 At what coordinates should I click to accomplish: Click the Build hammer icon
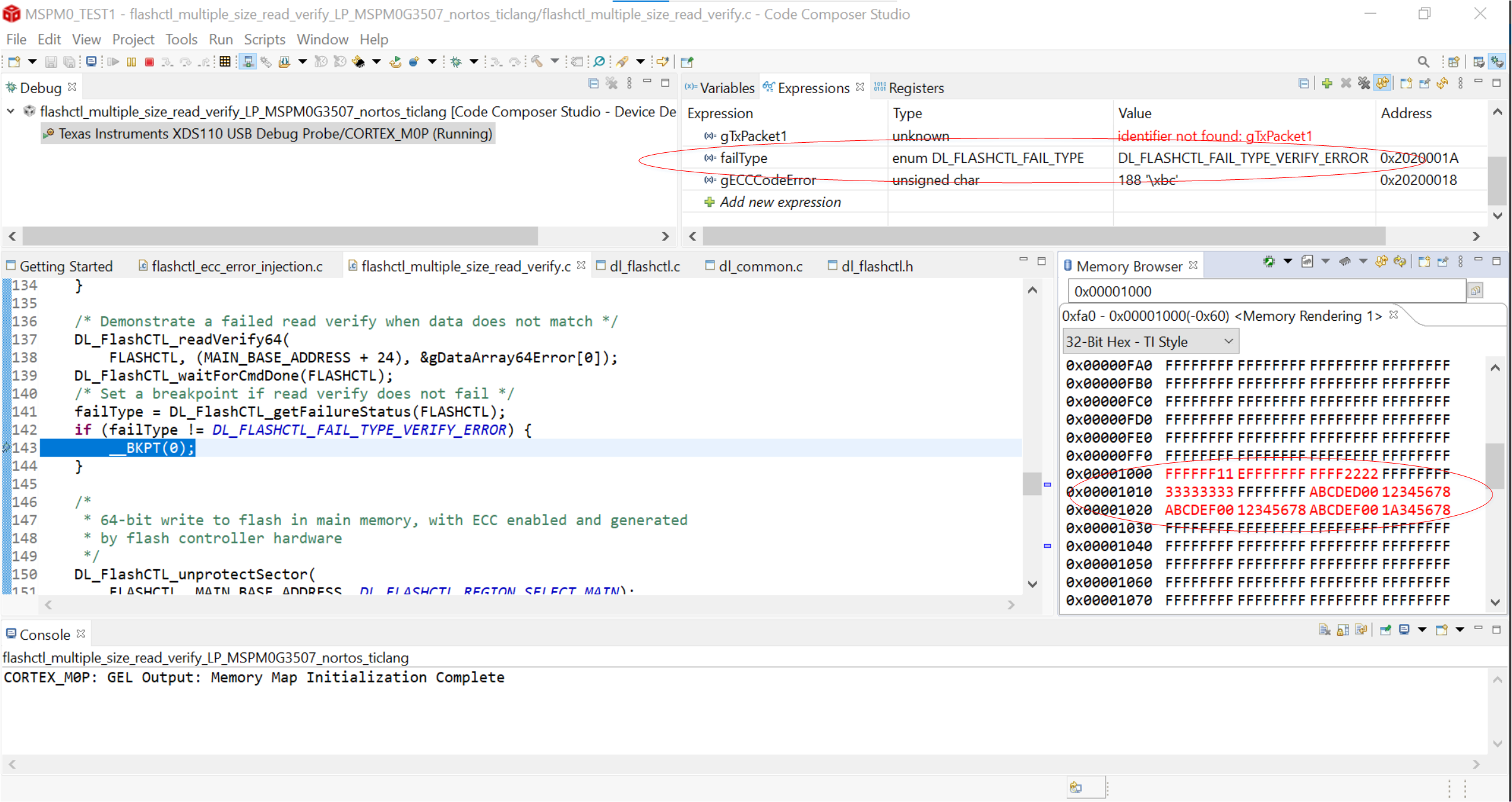[x=536, y=62]
